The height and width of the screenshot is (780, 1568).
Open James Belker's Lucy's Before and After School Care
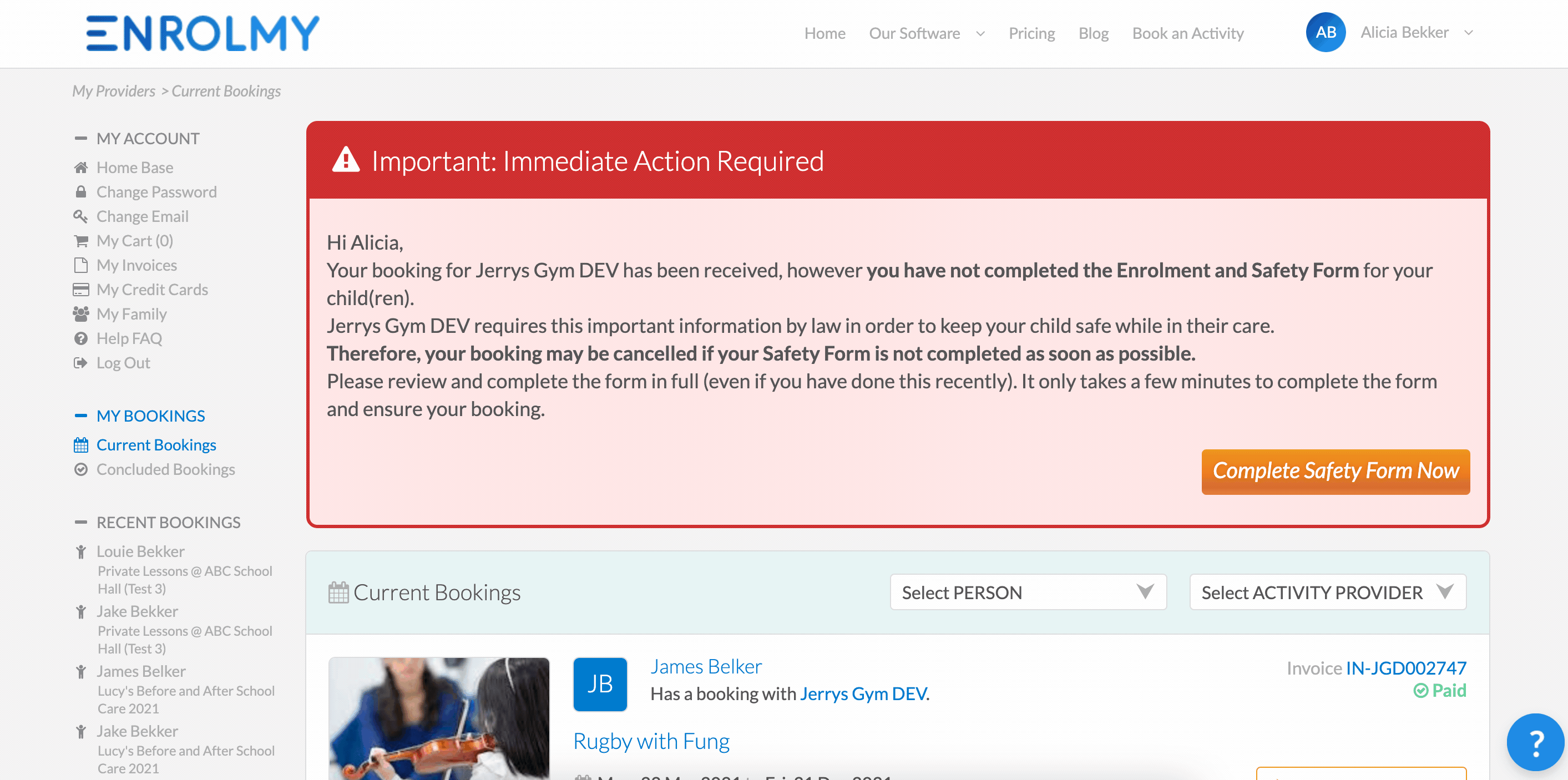pyautogui.click(x=186, y=700)
